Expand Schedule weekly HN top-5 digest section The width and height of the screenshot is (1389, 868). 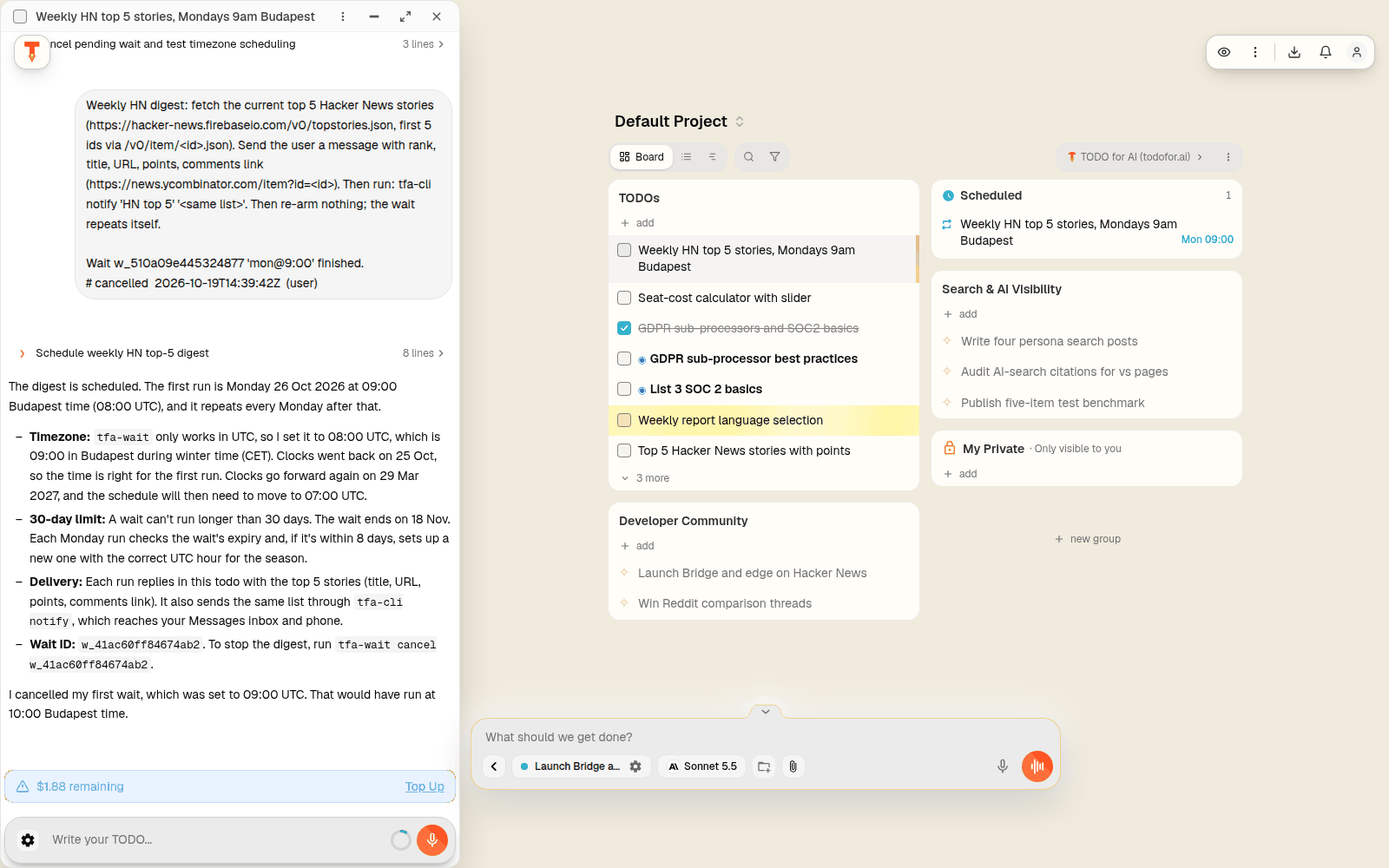click(232, 353)
